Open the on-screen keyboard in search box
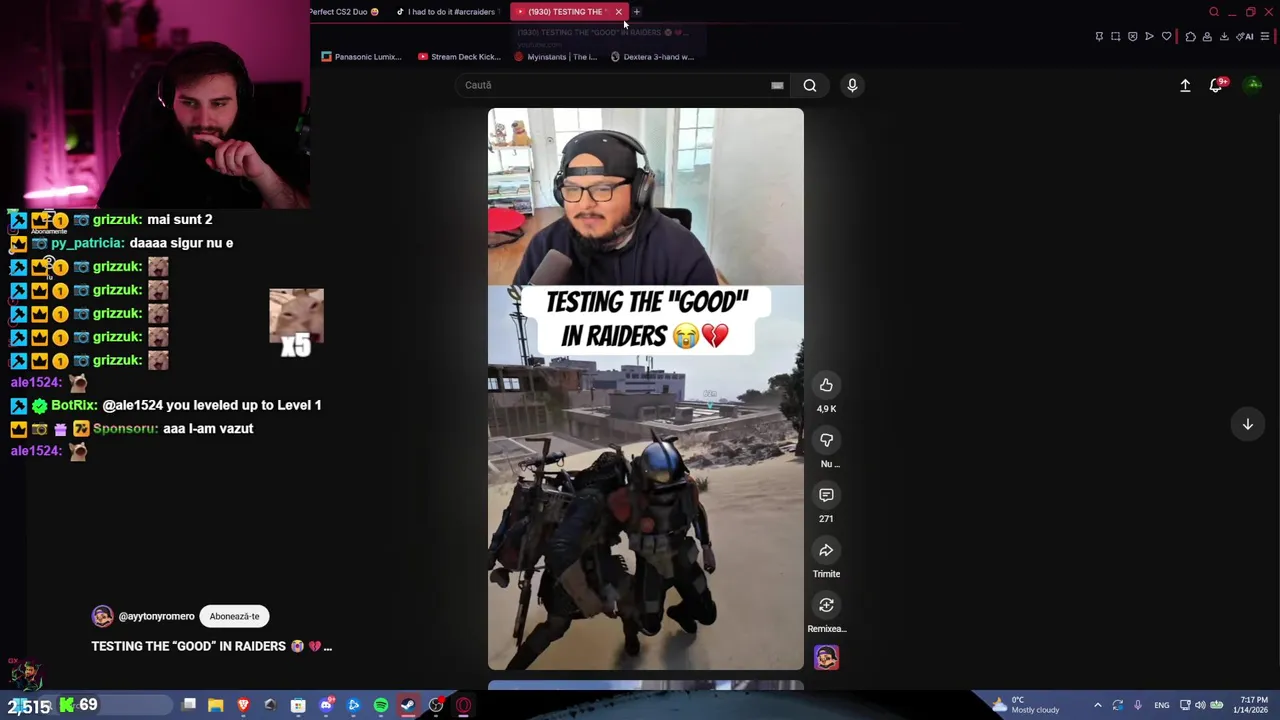Screen dimensions: 1280x720 (x=777, y=85)
